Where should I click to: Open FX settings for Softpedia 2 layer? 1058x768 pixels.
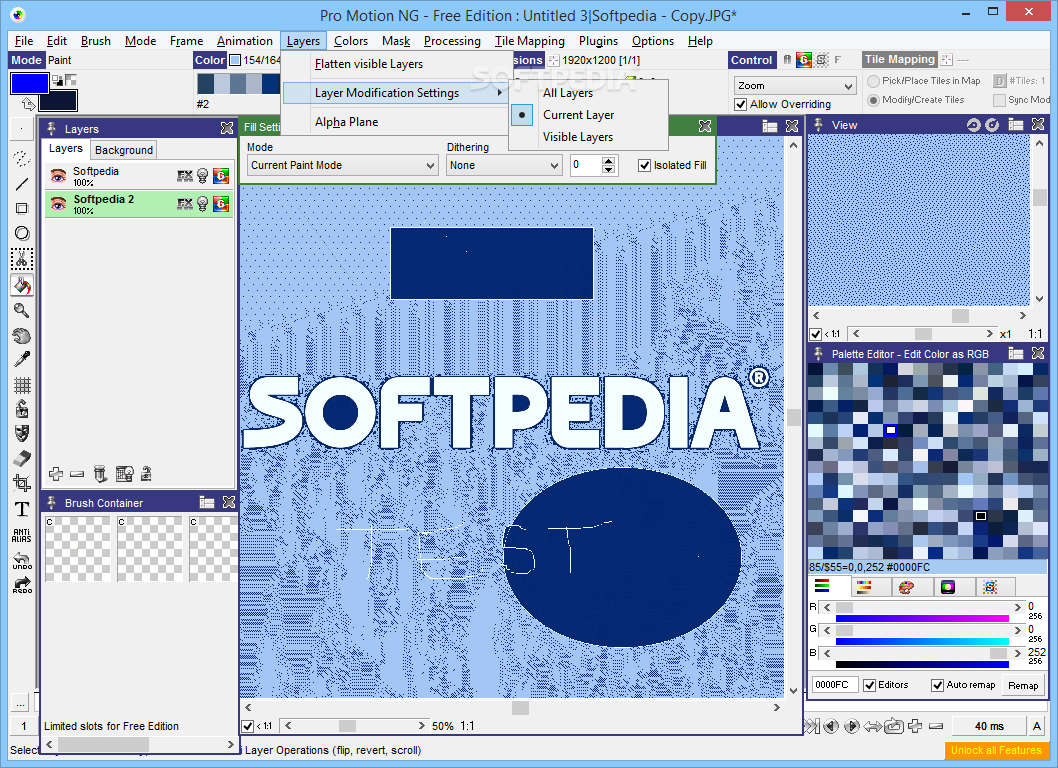pyautogui.click(x=185, y=204)
